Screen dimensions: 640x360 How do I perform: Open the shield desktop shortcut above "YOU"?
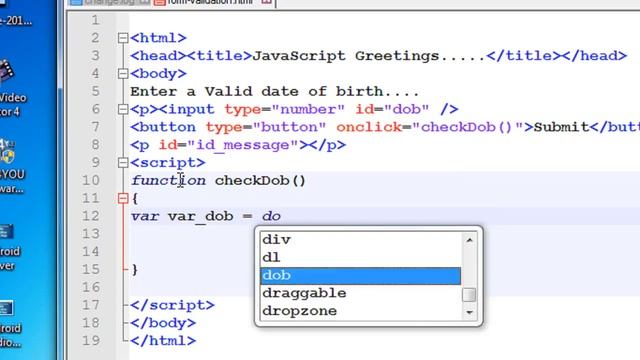[7, 151]
